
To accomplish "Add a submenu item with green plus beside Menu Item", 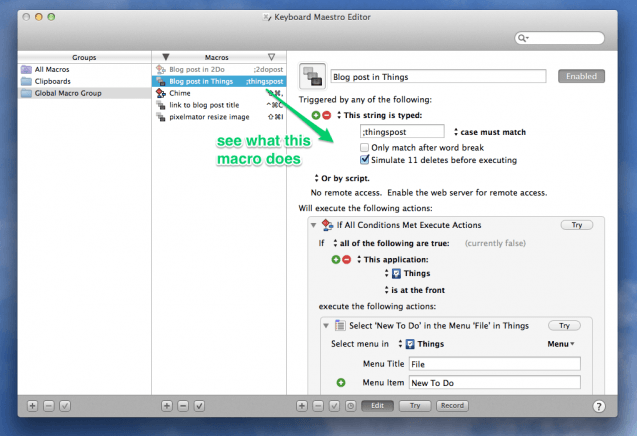I will [341, 382].
